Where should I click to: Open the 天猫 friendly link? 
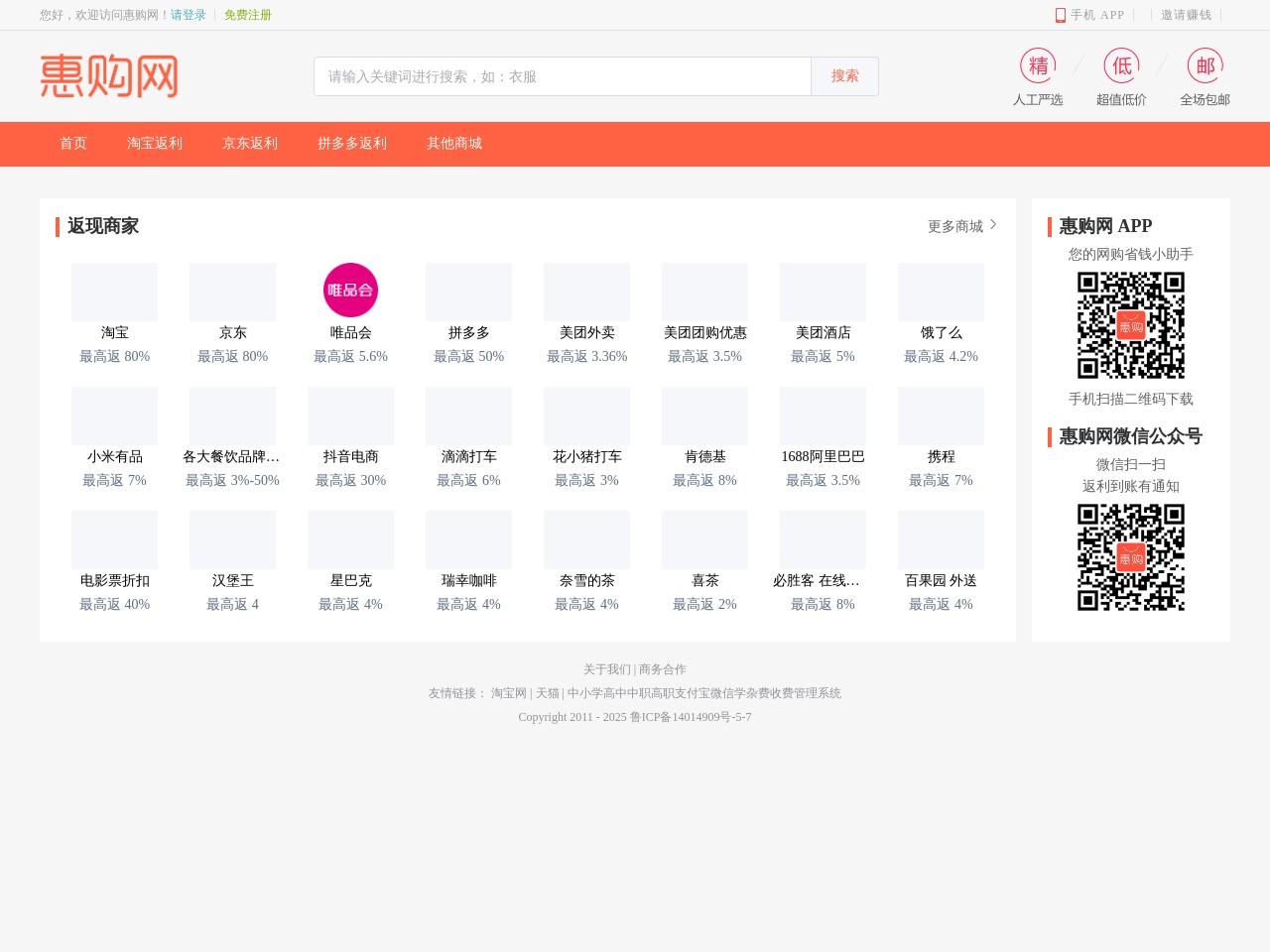pyautogui.click(x=548, y=693)
